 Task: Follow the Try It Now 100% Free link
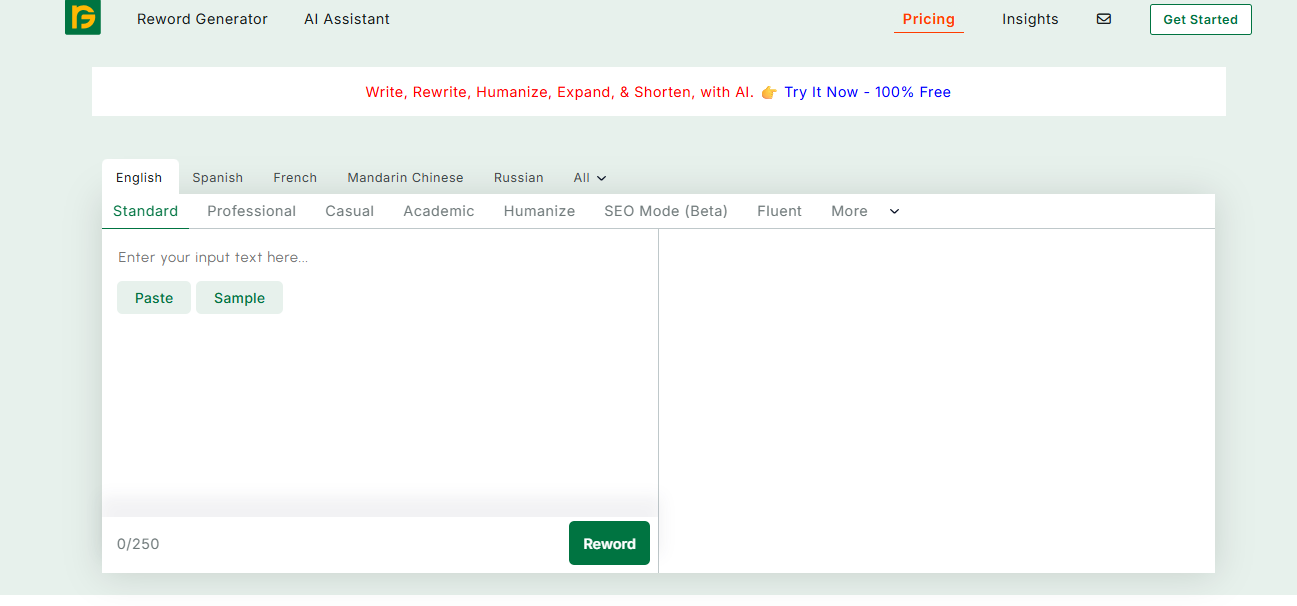pyautogui.click(x=867, y=92)
